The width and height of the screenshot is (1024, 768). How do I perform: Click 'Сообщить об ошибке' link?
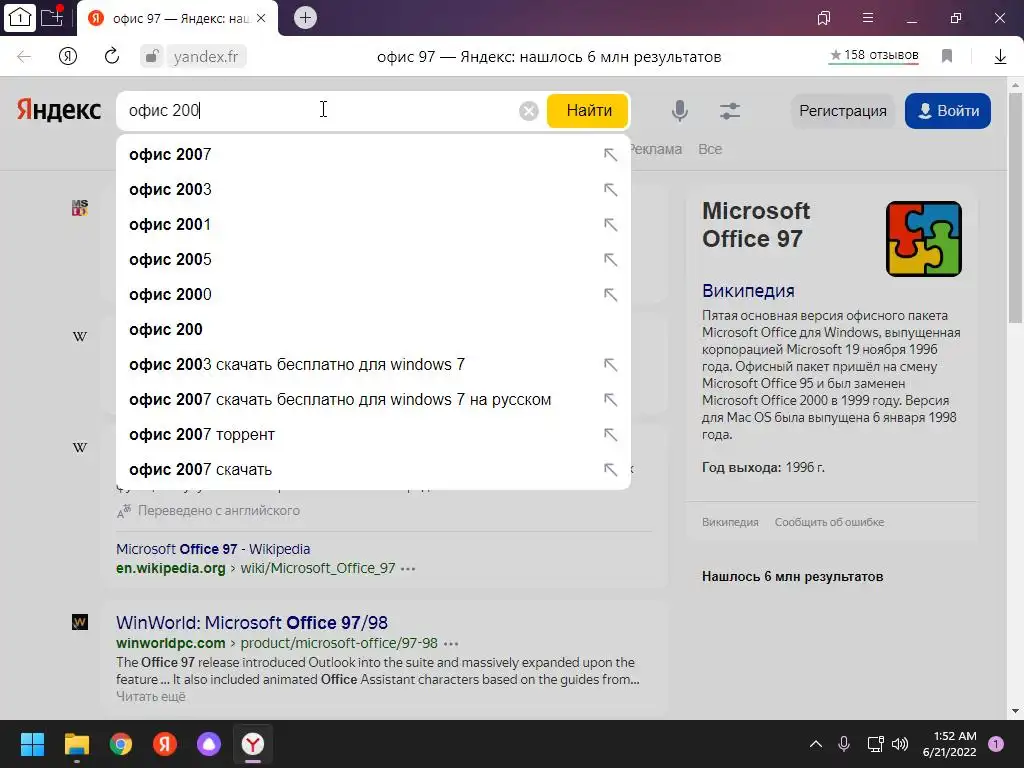[829, 522]
